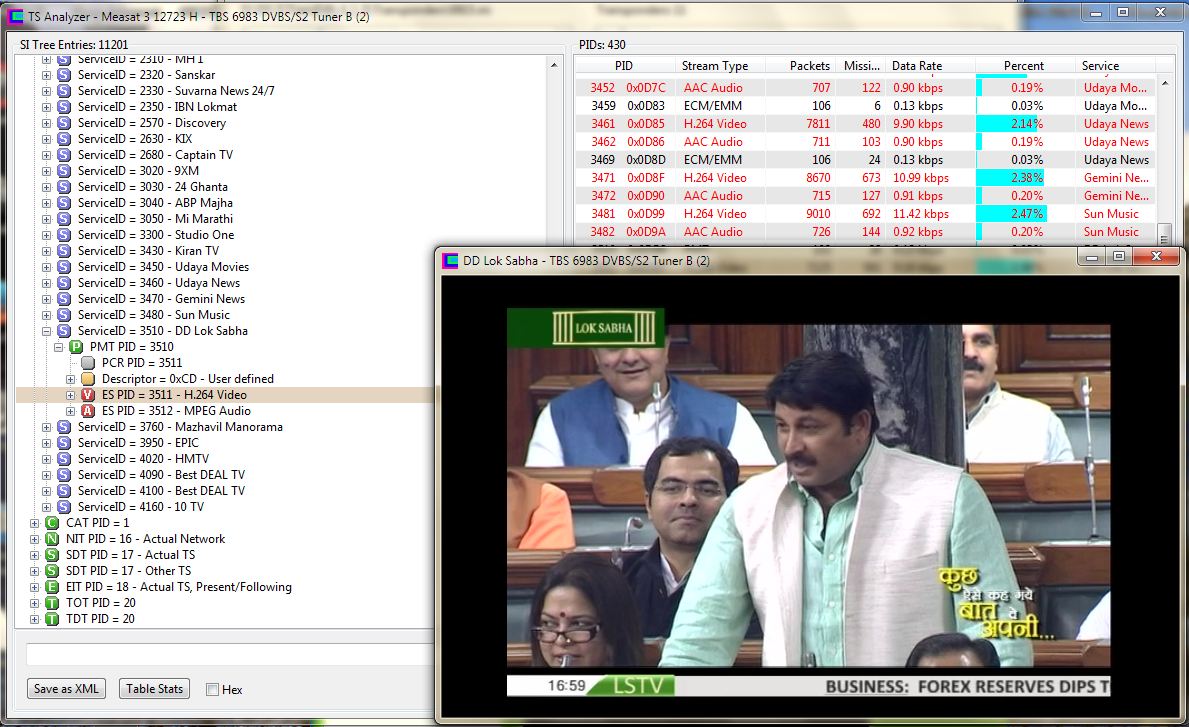Select the tree row '24 Ghanta'

152,186
